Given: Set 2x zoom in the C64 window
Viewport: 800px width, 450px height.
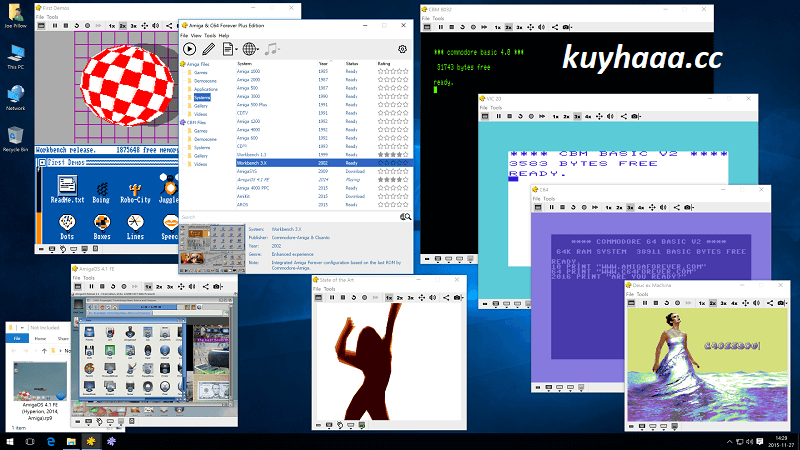Looking at the screenshot, I should click(619, 208).
